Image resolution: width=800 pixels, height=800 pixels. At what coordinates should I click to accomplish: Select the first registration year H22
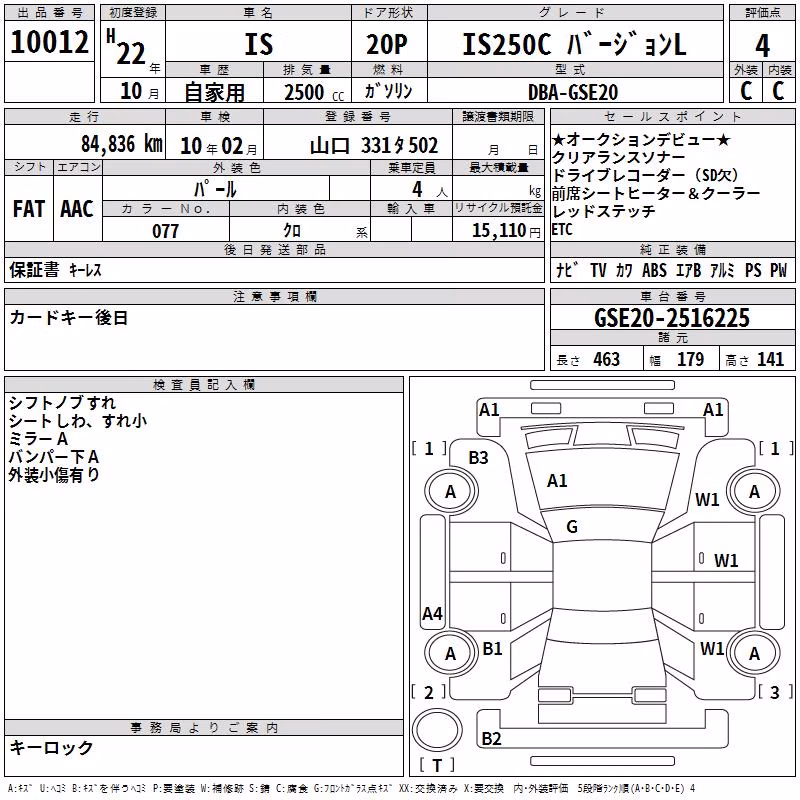pos(126,47)
